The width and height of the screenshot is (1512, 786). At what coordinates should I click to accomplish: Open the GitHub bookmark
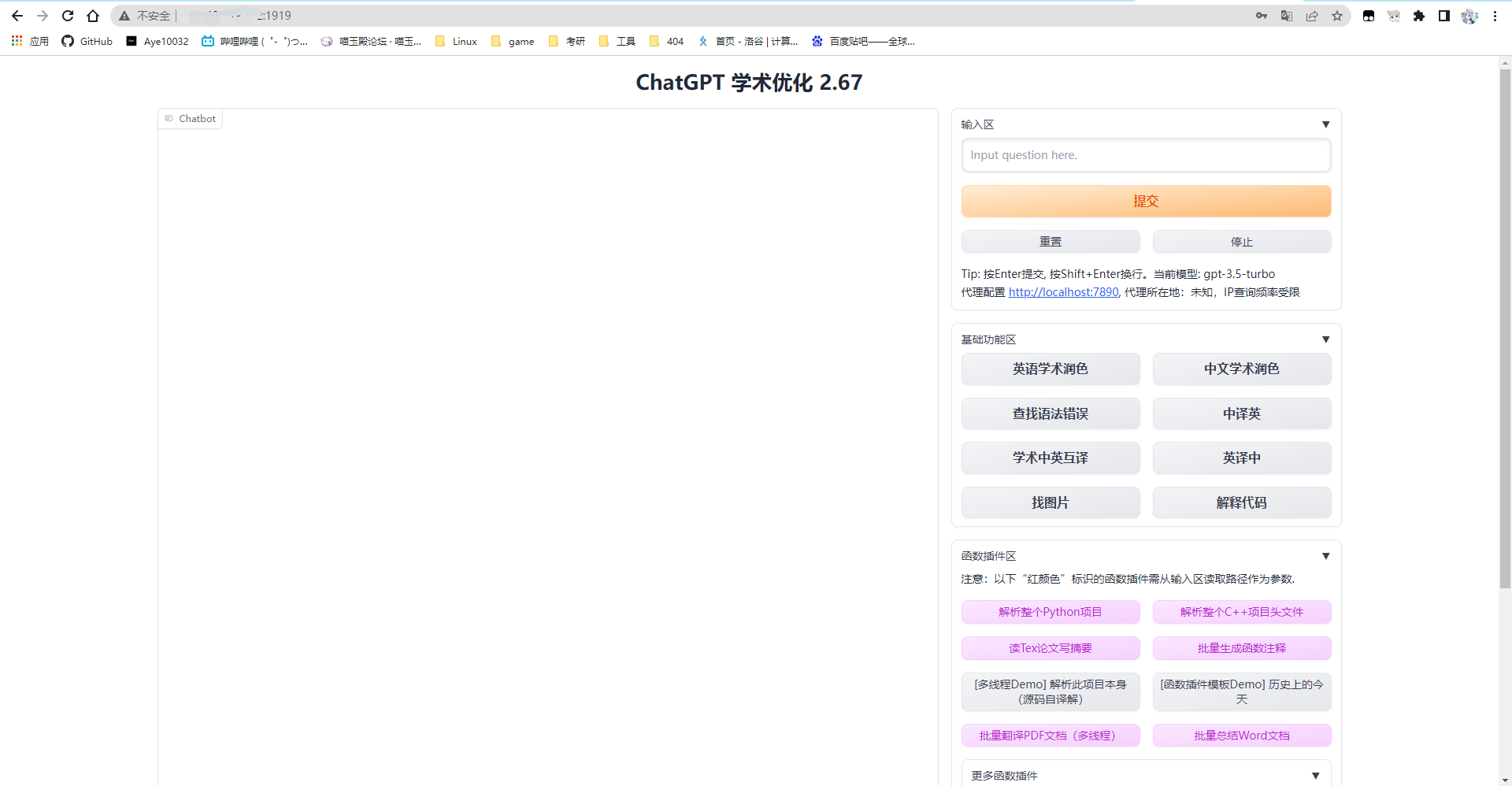pos(87,41)
